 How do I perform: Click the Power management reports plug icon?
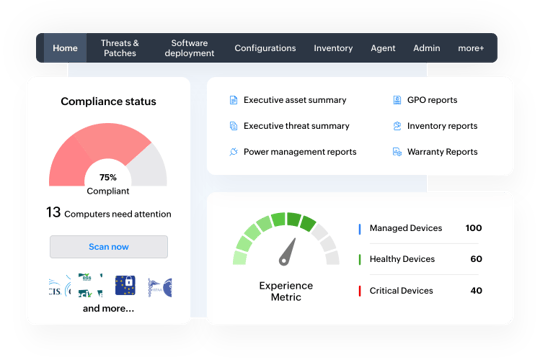(x=233, y=152)
